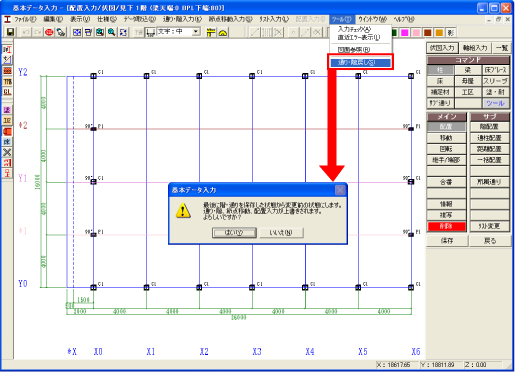Screen dimensions: 515x372
Task: Open the text size dropdown showing 文字：中
Action: pos(196,32)
